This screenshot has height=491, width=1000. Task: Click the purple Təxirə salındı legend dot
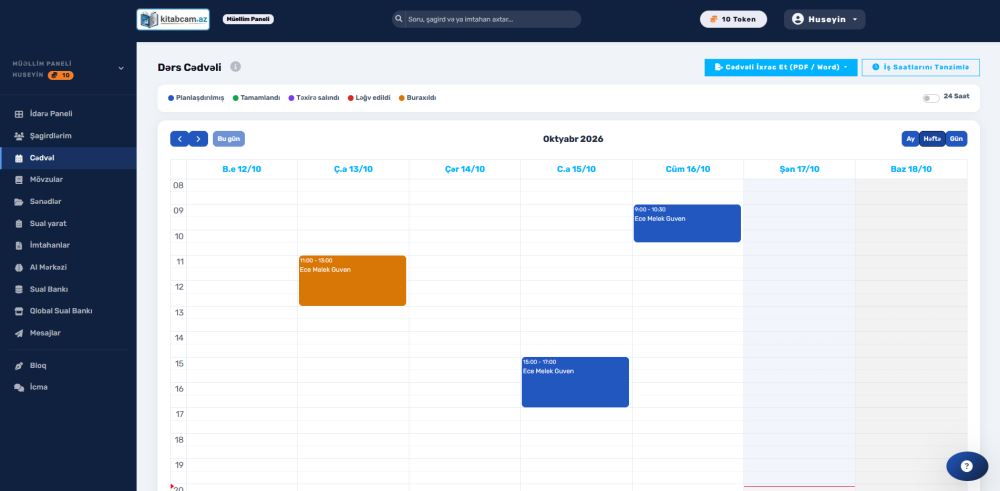[x=291, y=98]
